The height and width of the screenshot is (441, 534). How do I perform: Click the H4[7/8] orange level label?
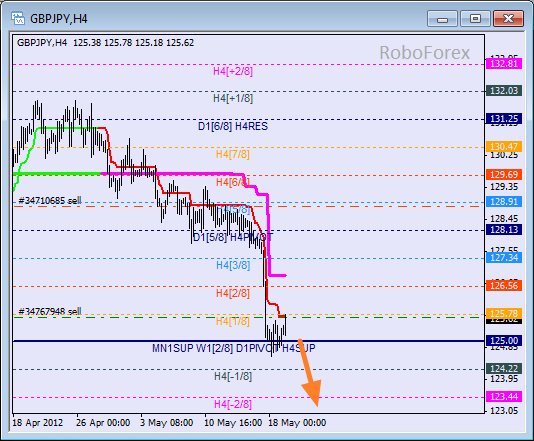tap(233, 154)
